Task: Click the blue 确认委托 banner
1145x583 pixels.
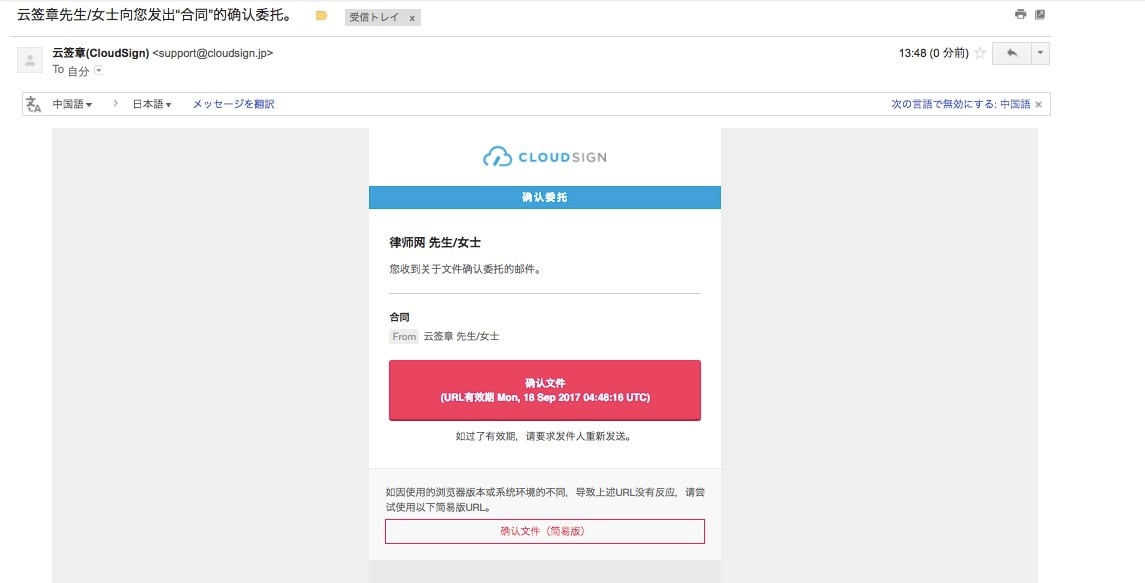Action: 545,197
